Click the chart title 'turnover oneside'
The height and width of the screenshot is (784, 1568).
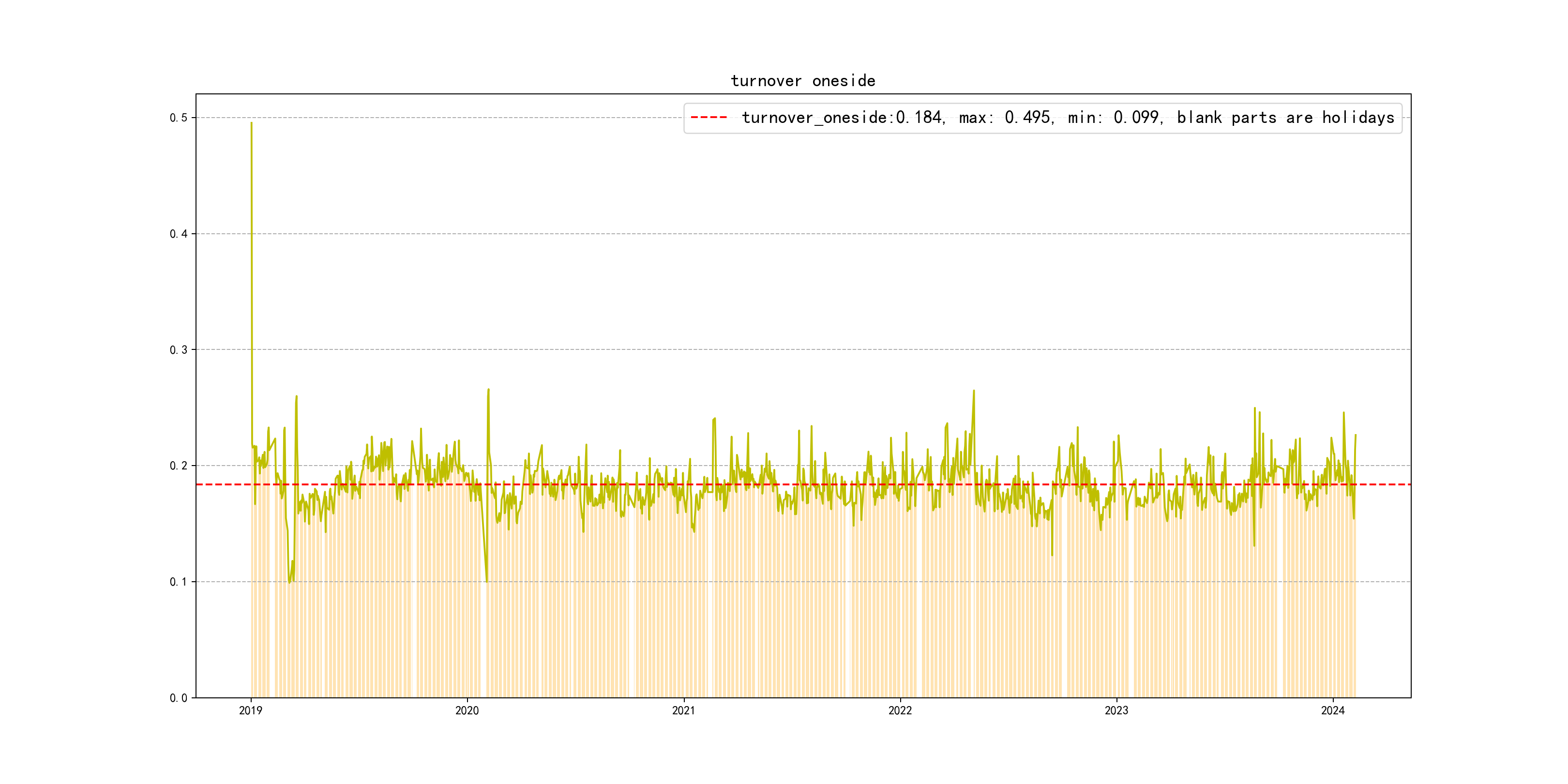pyautogui.click(x=802, y=81)
